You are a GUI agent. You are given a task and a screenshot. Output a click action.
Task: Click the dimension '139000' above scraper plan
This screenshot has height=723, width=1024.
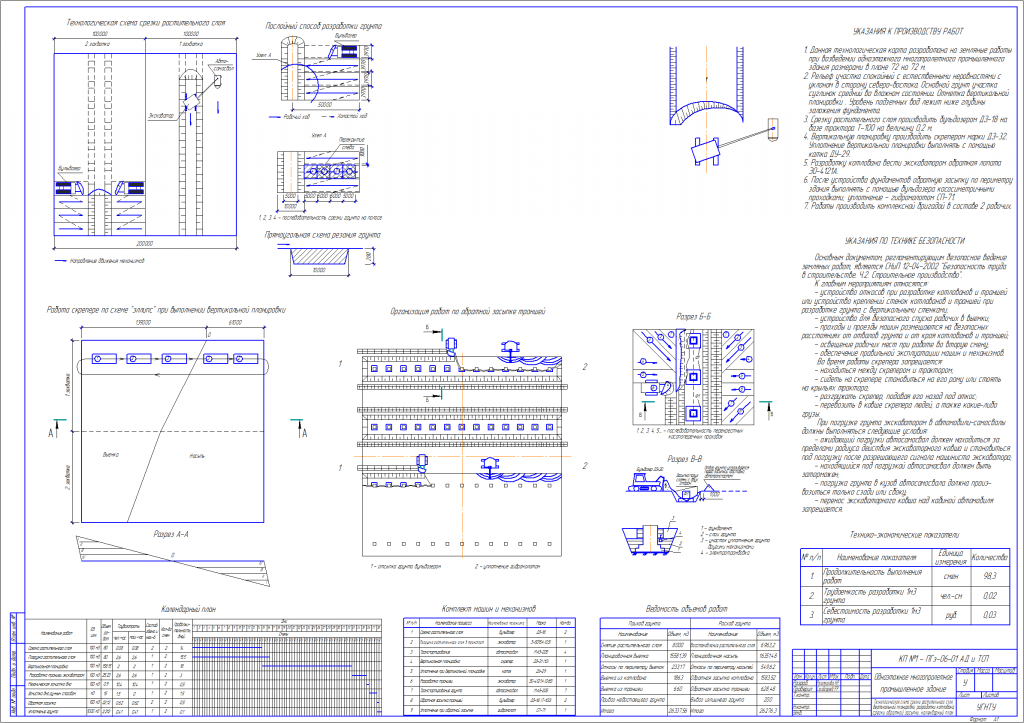143,323
